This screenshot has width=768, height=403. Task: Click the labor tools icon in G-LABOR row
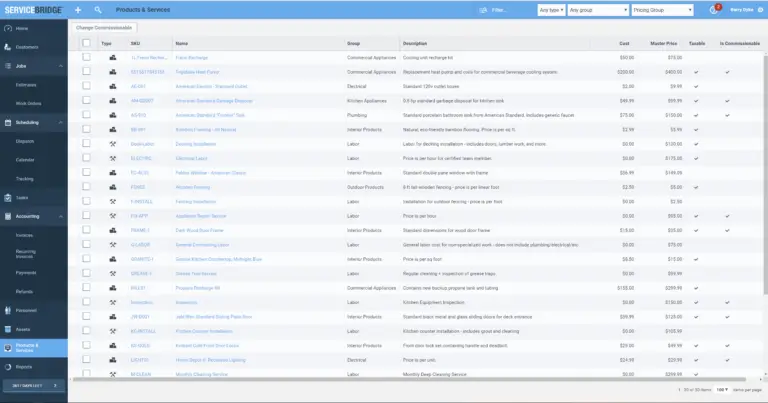click(113, 244)
